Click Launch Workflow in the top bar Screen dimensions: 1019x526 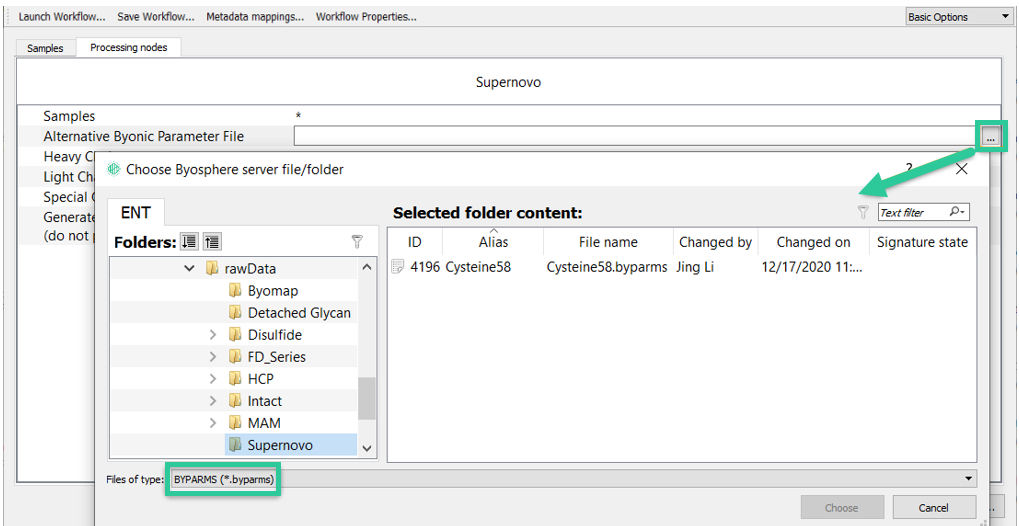(62, 17)
